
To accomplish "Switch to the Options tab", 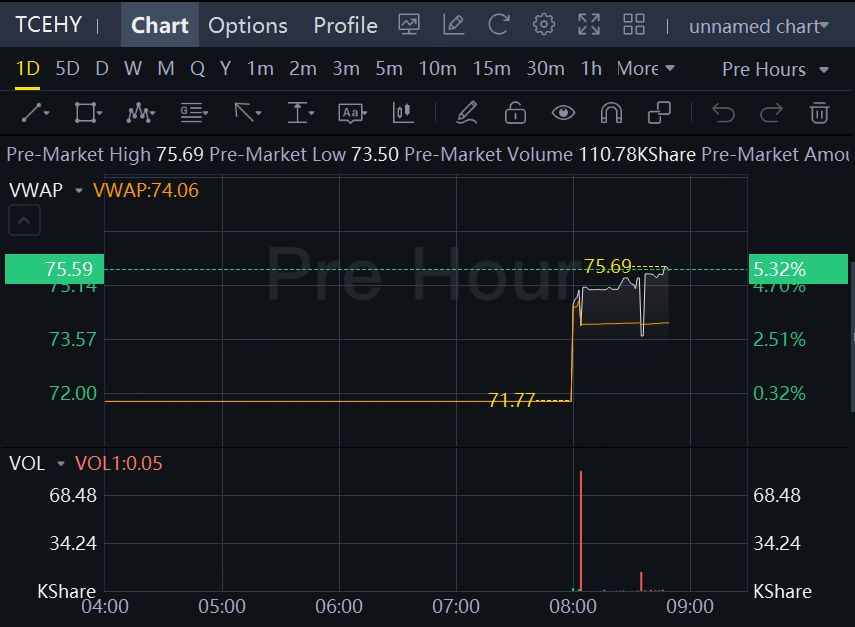I will tap(248, 25).
